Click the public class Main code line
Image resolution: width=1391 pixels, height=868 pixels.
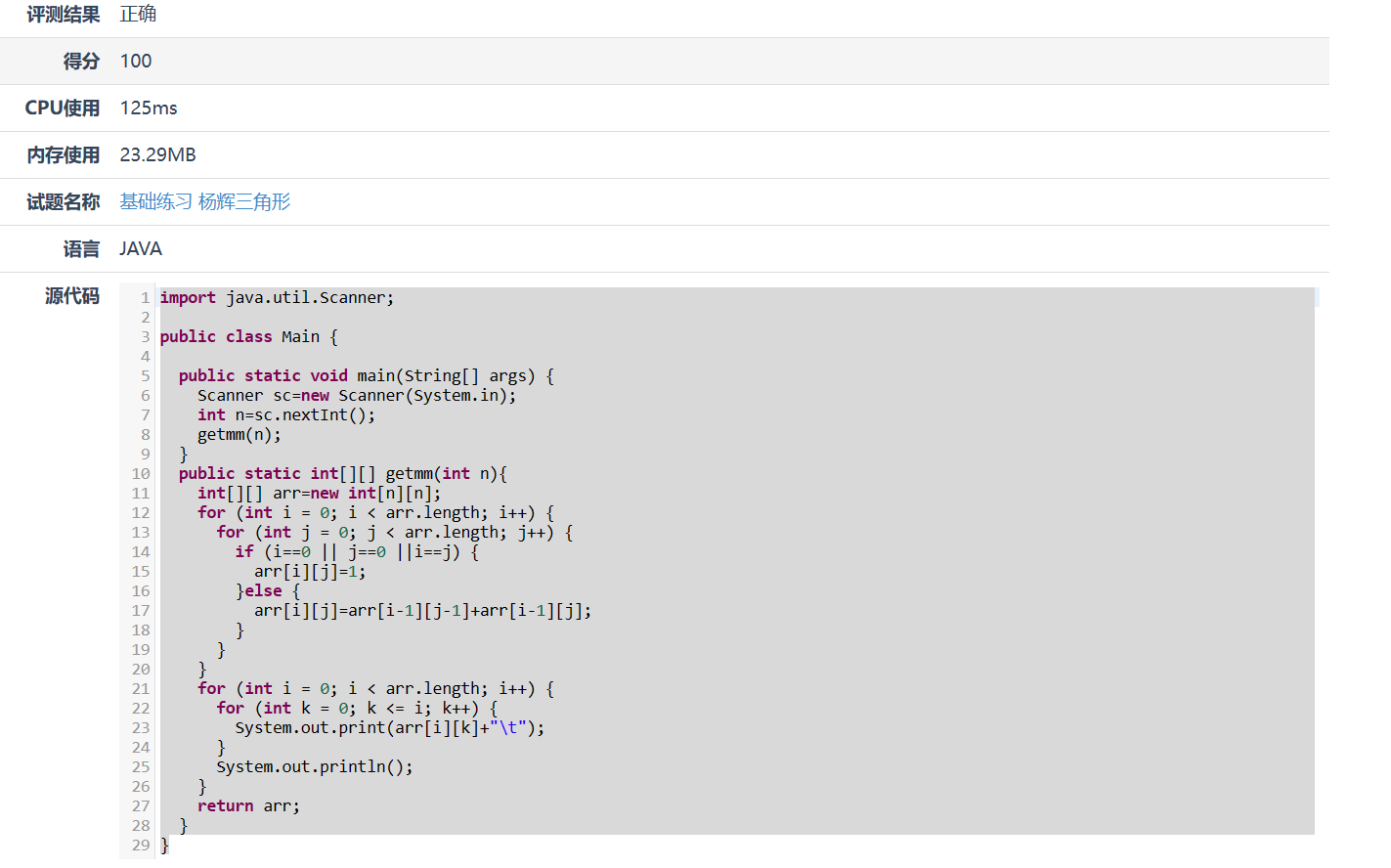pos(248,337)
